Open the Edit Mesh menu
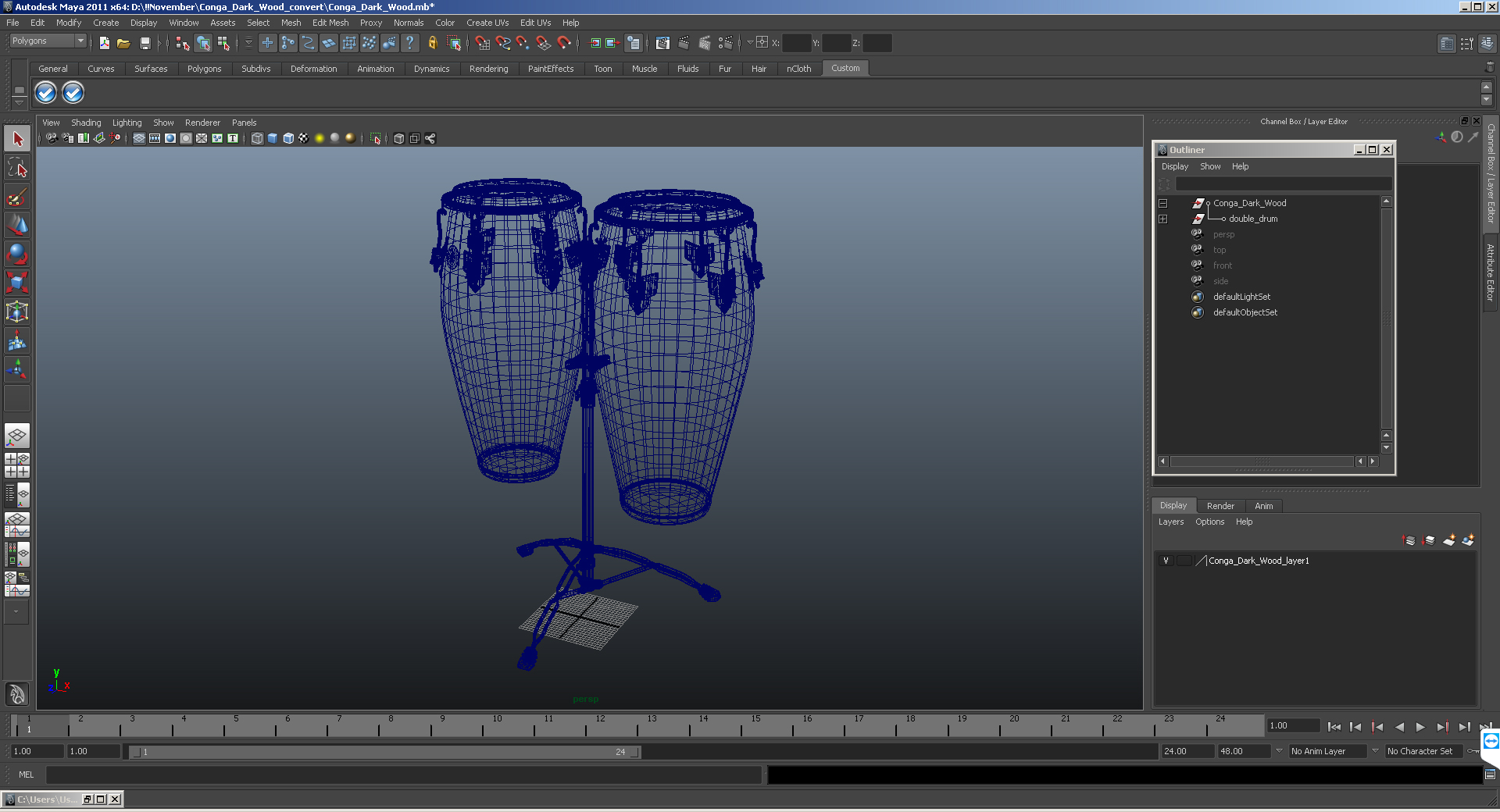This screenshot has height=812, width=1500. point(330,23)
